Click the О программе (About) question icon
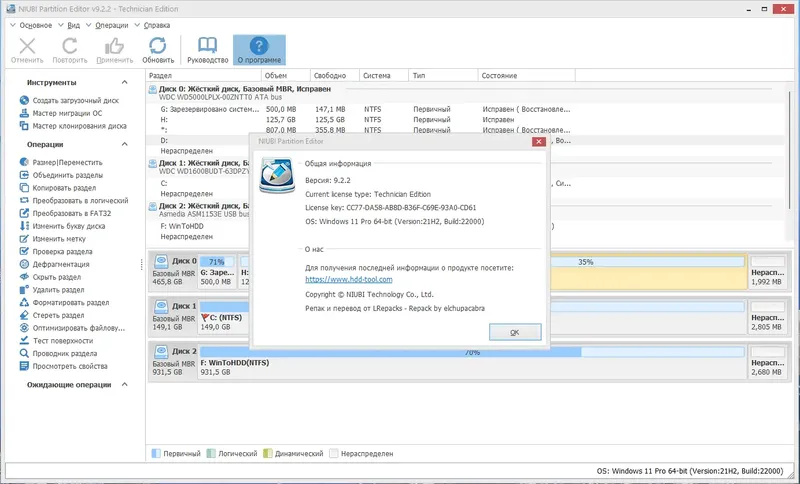Viewport: 800px width, 484px height. tap(259, 46)
